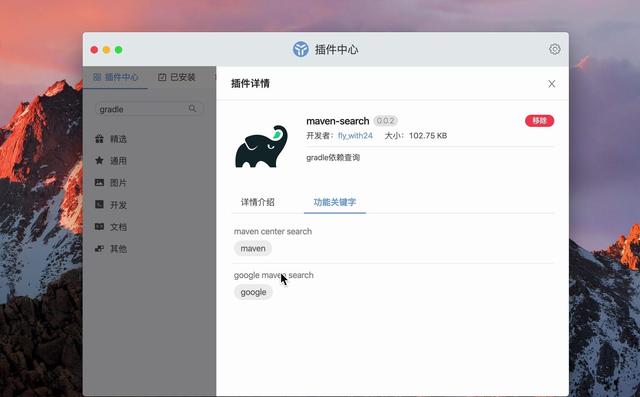Select the 功能关键字 tab

point(335,202)
